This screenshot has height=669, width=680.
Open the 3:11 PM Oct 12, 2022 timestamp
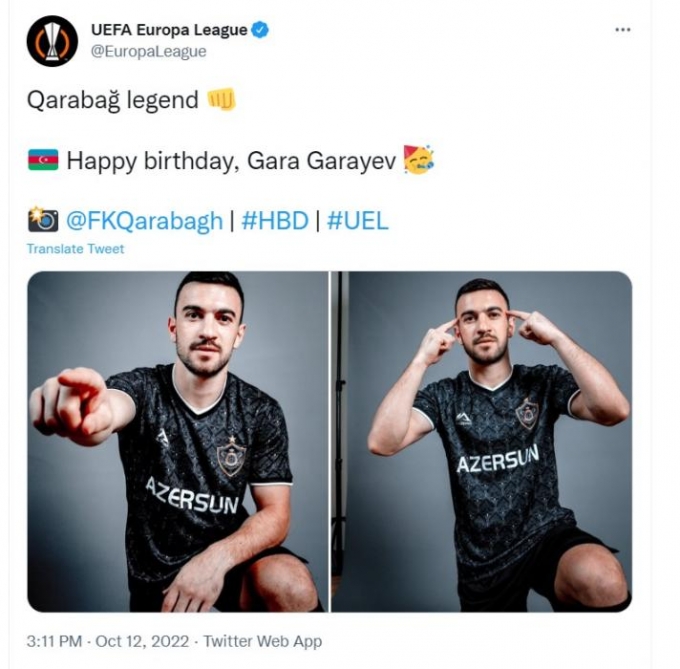pos(108,641)
